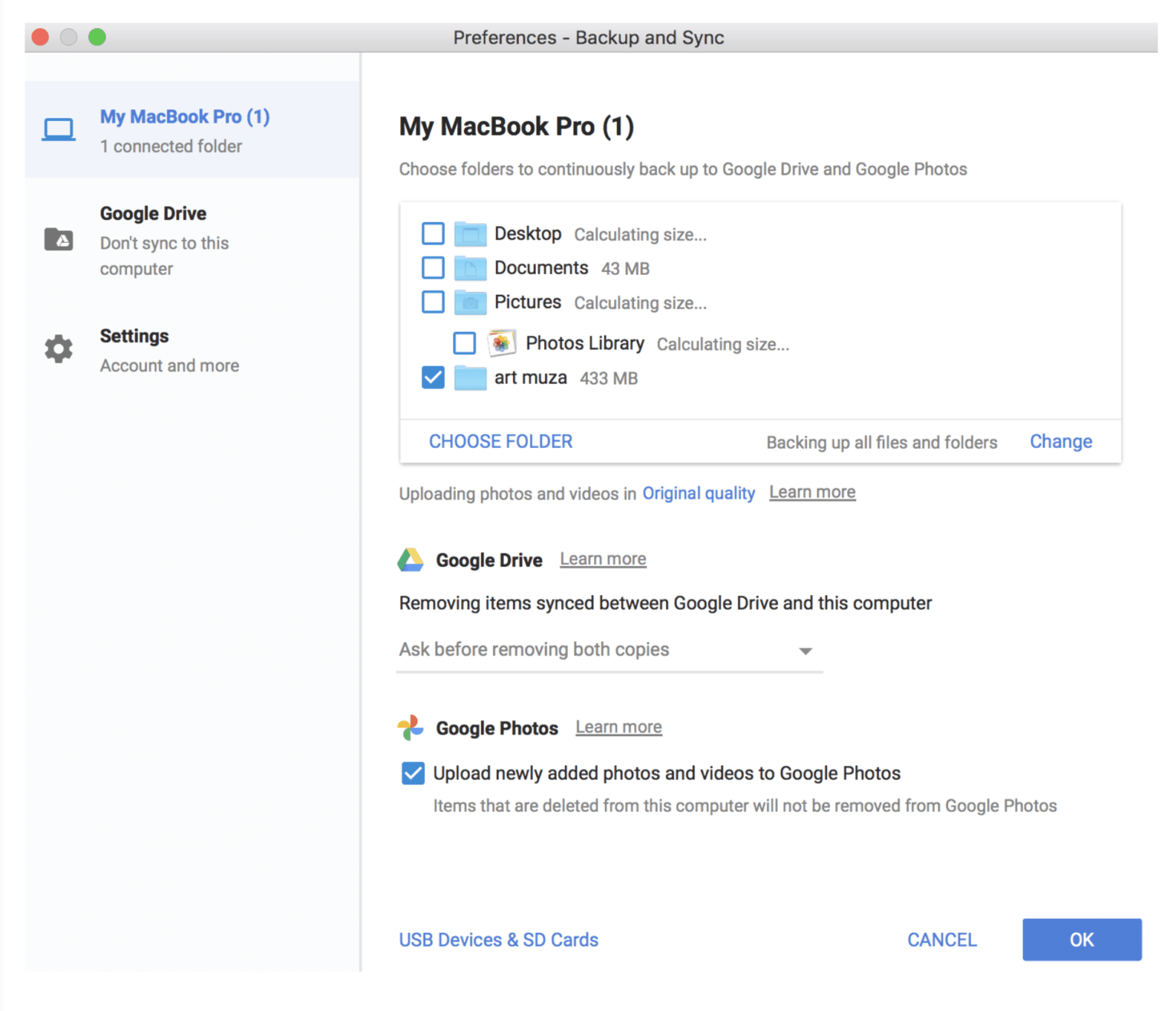The height and width of the screenshot is (1011, 1176).
Task: Check the Documents folder checkbox
Action: pyautogui.click(x=433, y=267)
